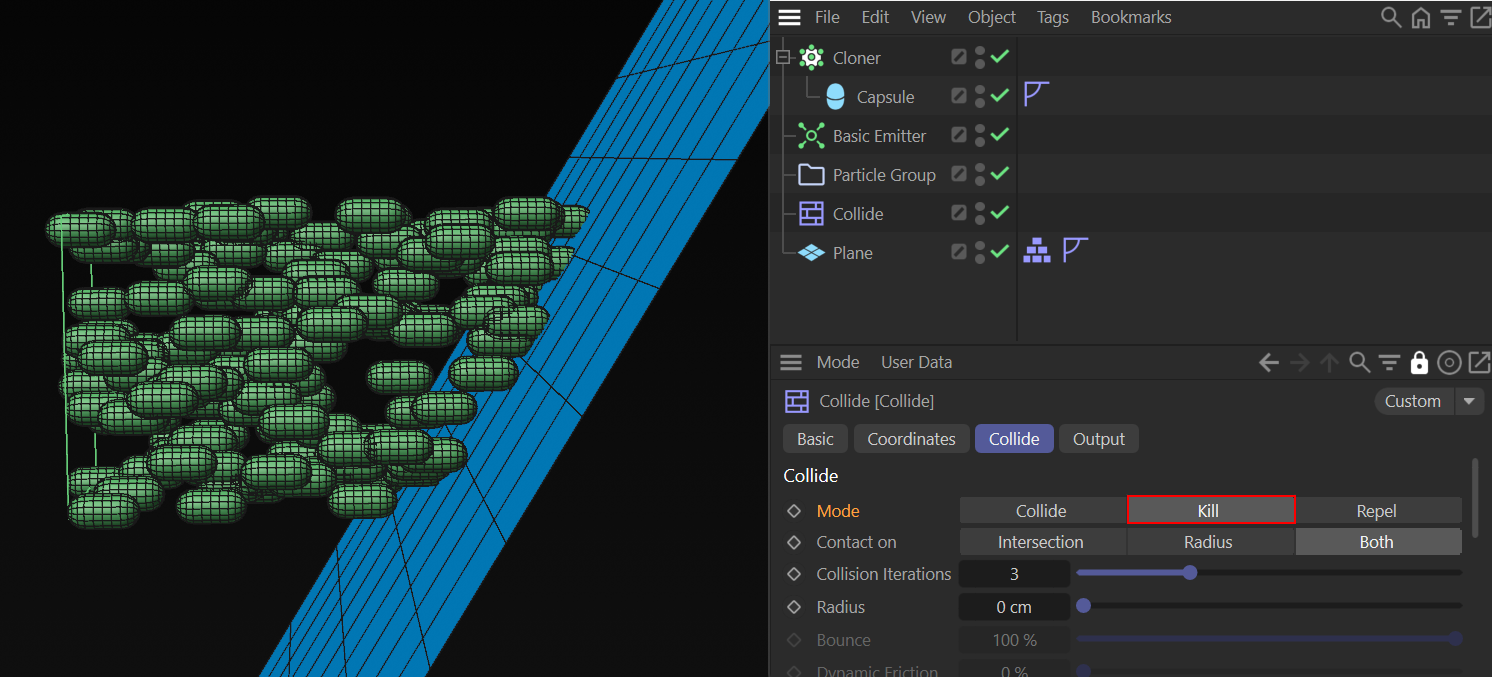Click the Radius 0 cm input field
Screen dimensions: 1492x677
pyautogui.click(x=1014, y=607)
